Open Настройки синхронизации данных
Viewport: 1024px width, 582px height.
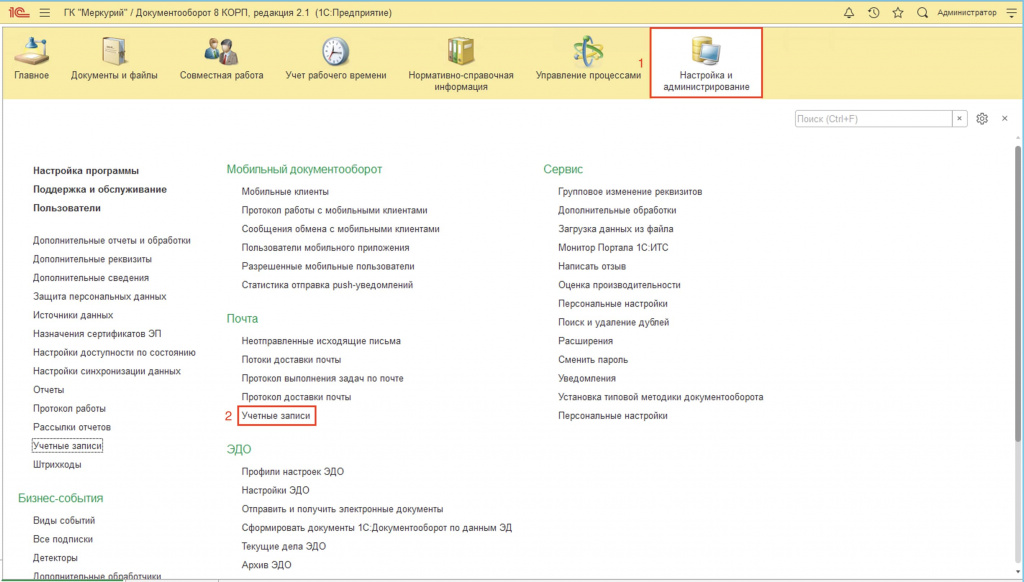[107, 371]
